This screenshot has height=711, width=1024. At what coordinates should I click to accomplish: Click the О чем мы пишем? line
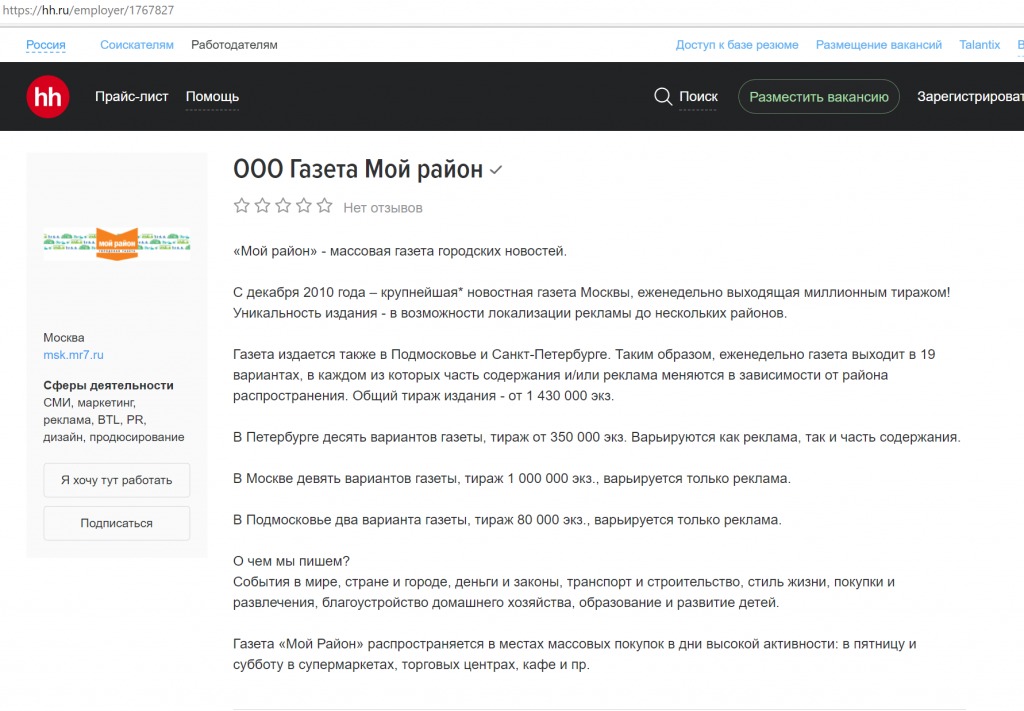291,561
